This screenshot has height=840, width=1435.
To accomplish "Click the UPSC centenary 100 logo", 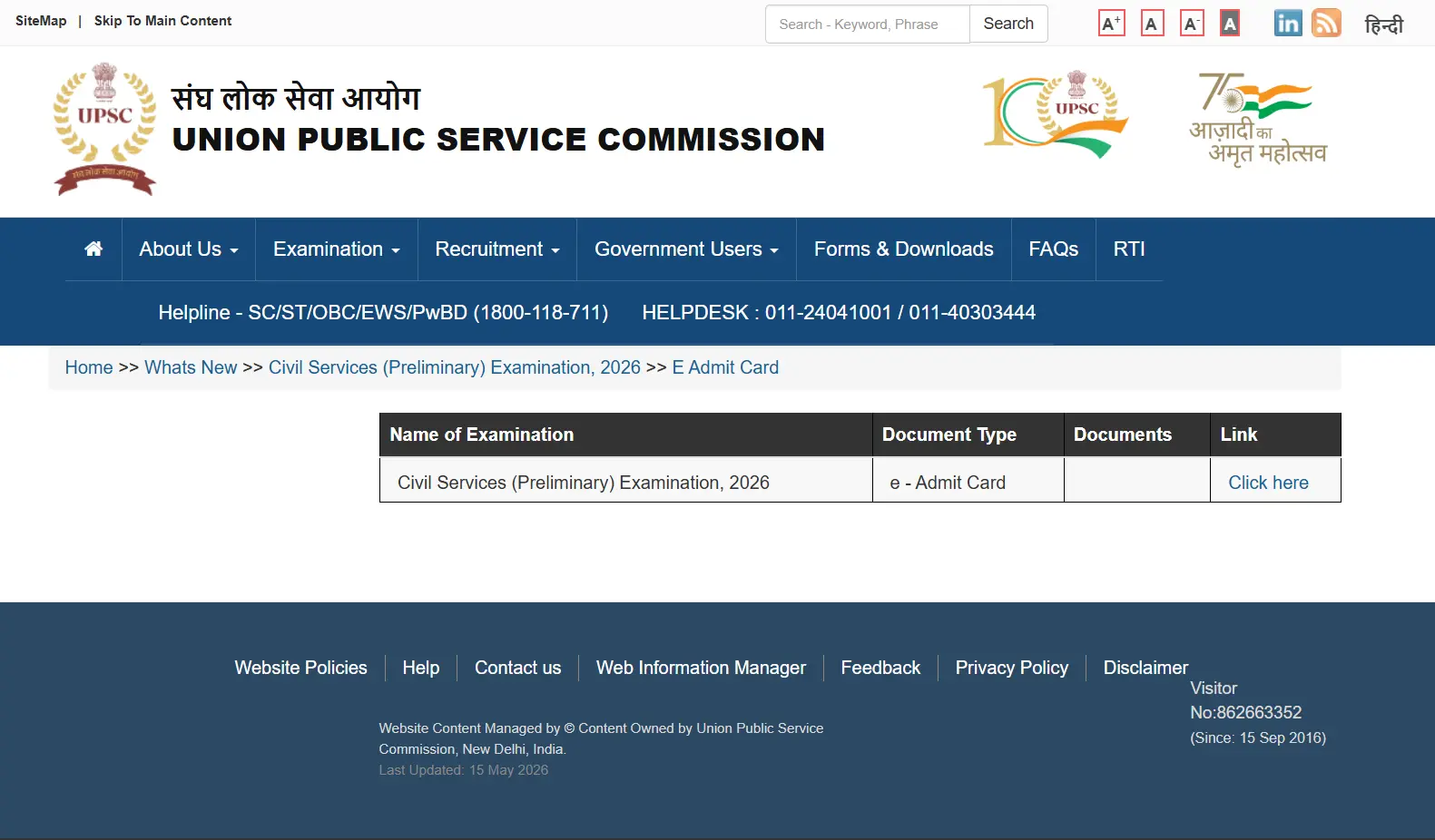I will click(x=1055, y=114).
